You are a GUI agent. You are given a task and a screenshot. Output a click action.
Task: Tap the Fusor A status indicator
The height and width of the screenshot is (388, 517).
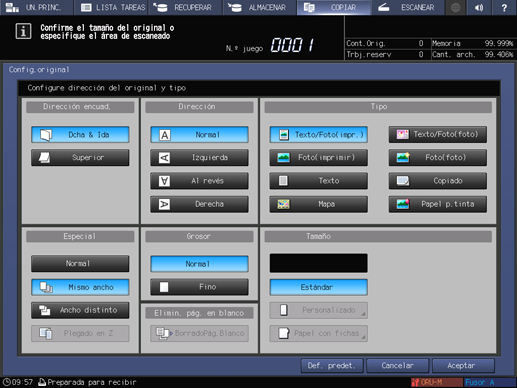tap(489, 382)
